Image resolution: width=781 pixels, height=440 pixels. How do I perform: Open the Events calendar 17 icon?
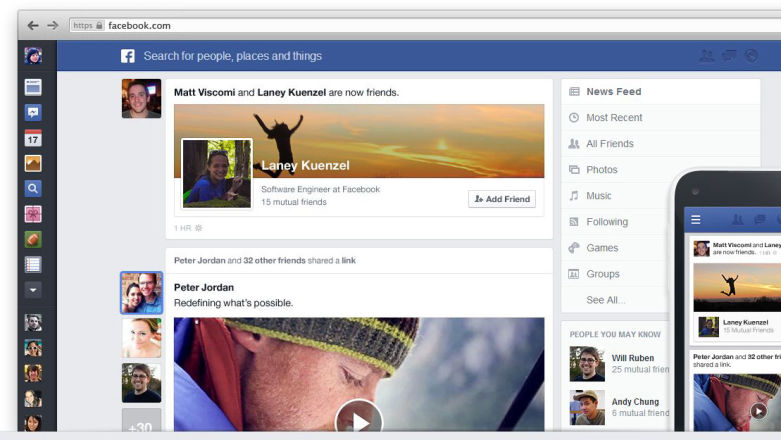coord(33,138)
